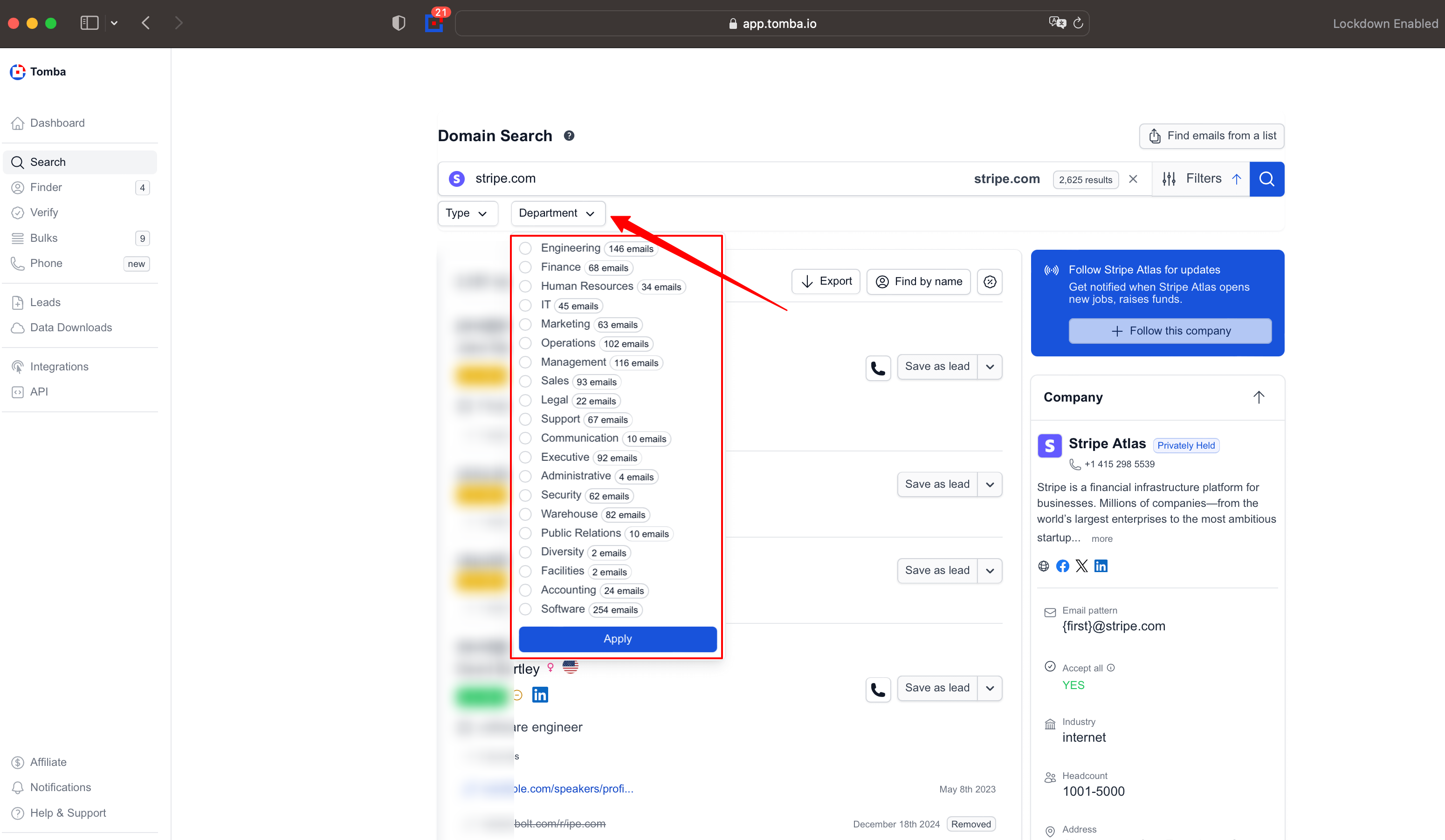This screenshot has width=1445, height=840.
Task: Open the Bulks section
Action: pos(43,238)
